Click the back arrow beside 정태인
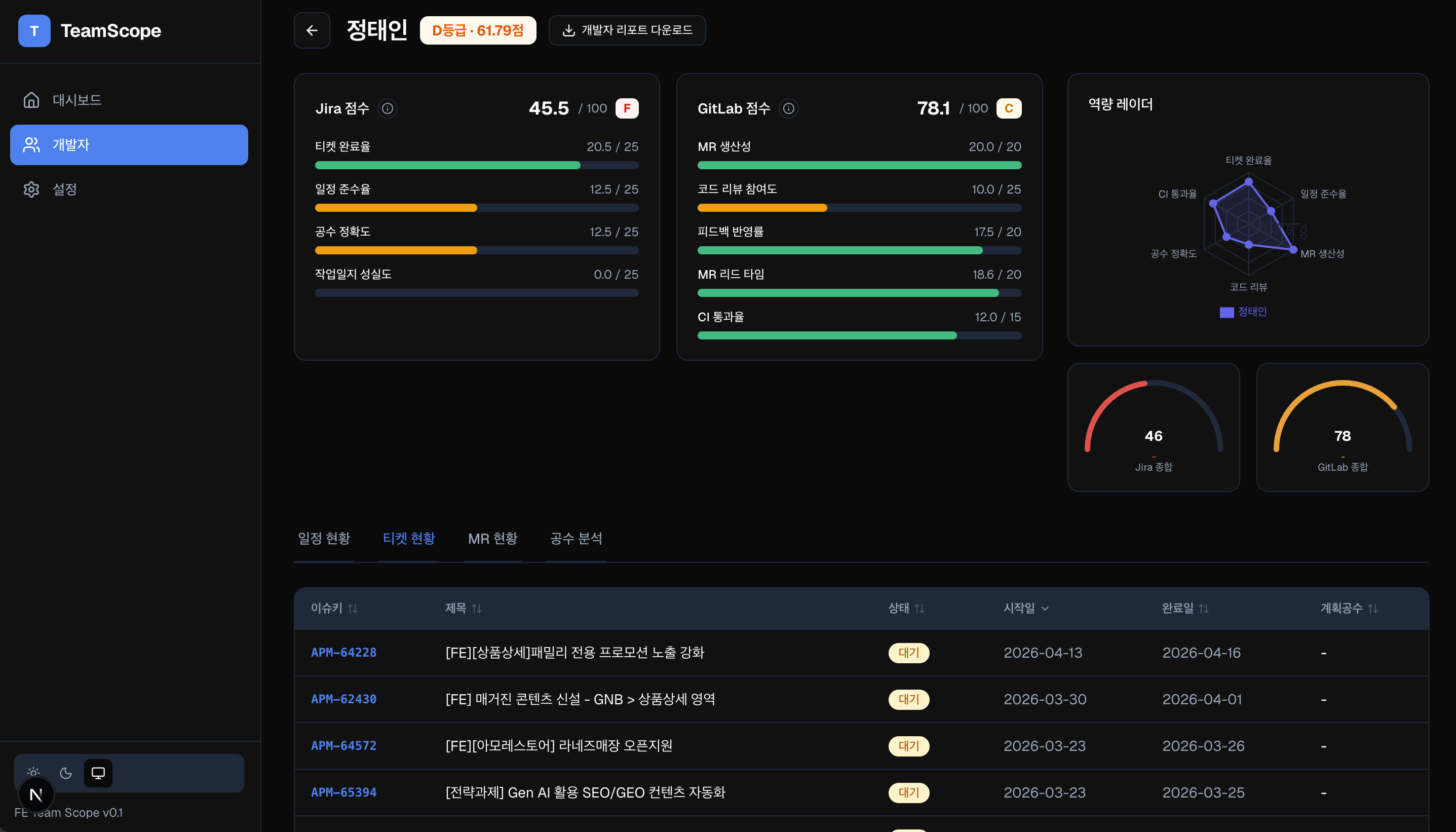 coord(311,30)
